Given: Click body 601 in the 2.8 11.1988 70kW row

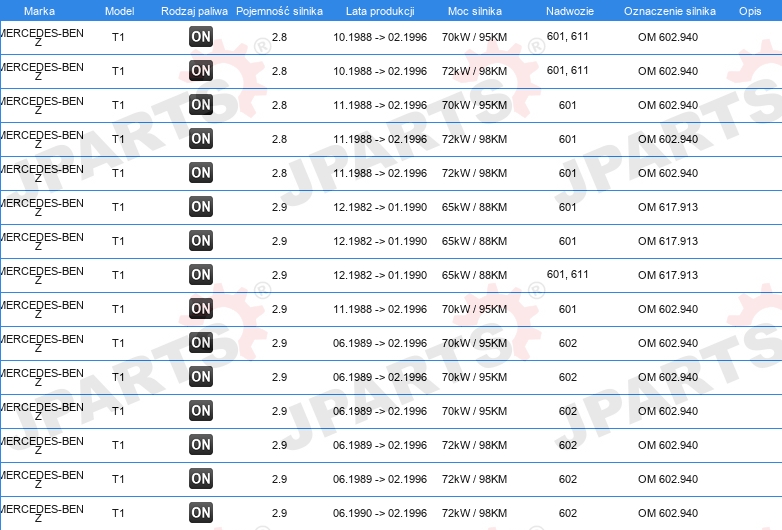Looking at the screenshot, I should click(x=568, y=105).
